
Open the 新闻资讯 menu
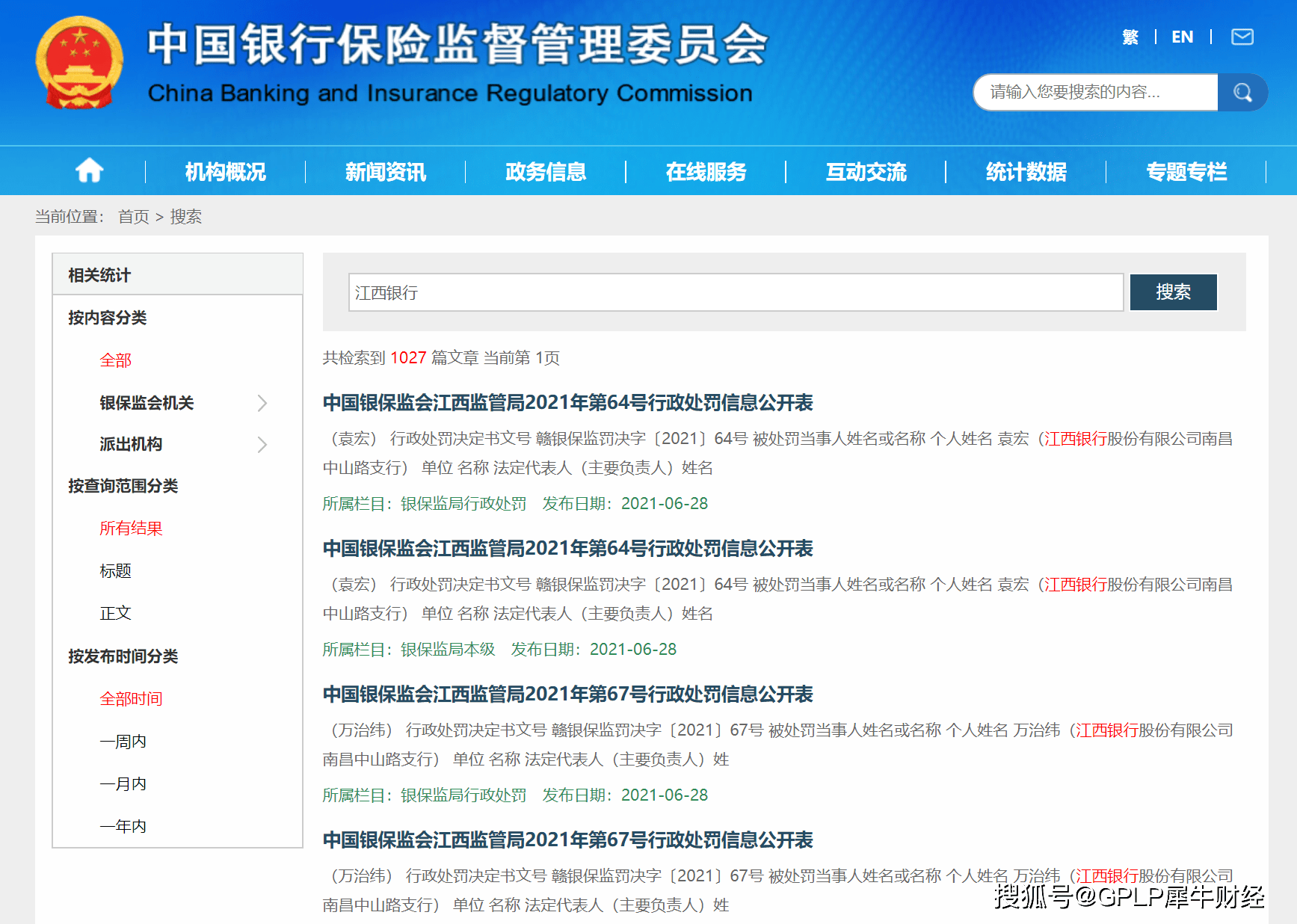click(x=385, y=172)
